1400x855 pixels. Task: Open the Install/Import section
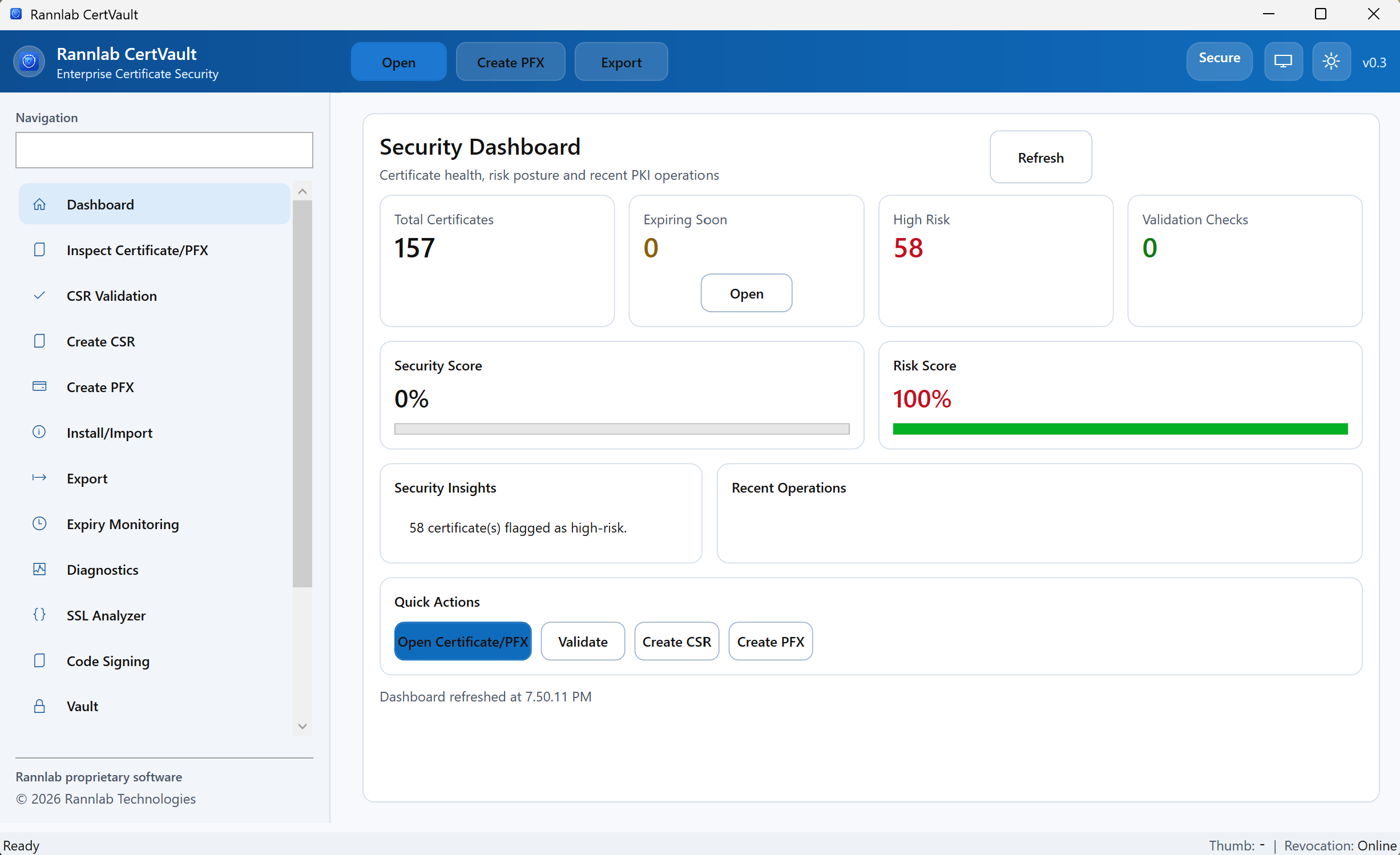pyautogui.click(x=154, y=433)
